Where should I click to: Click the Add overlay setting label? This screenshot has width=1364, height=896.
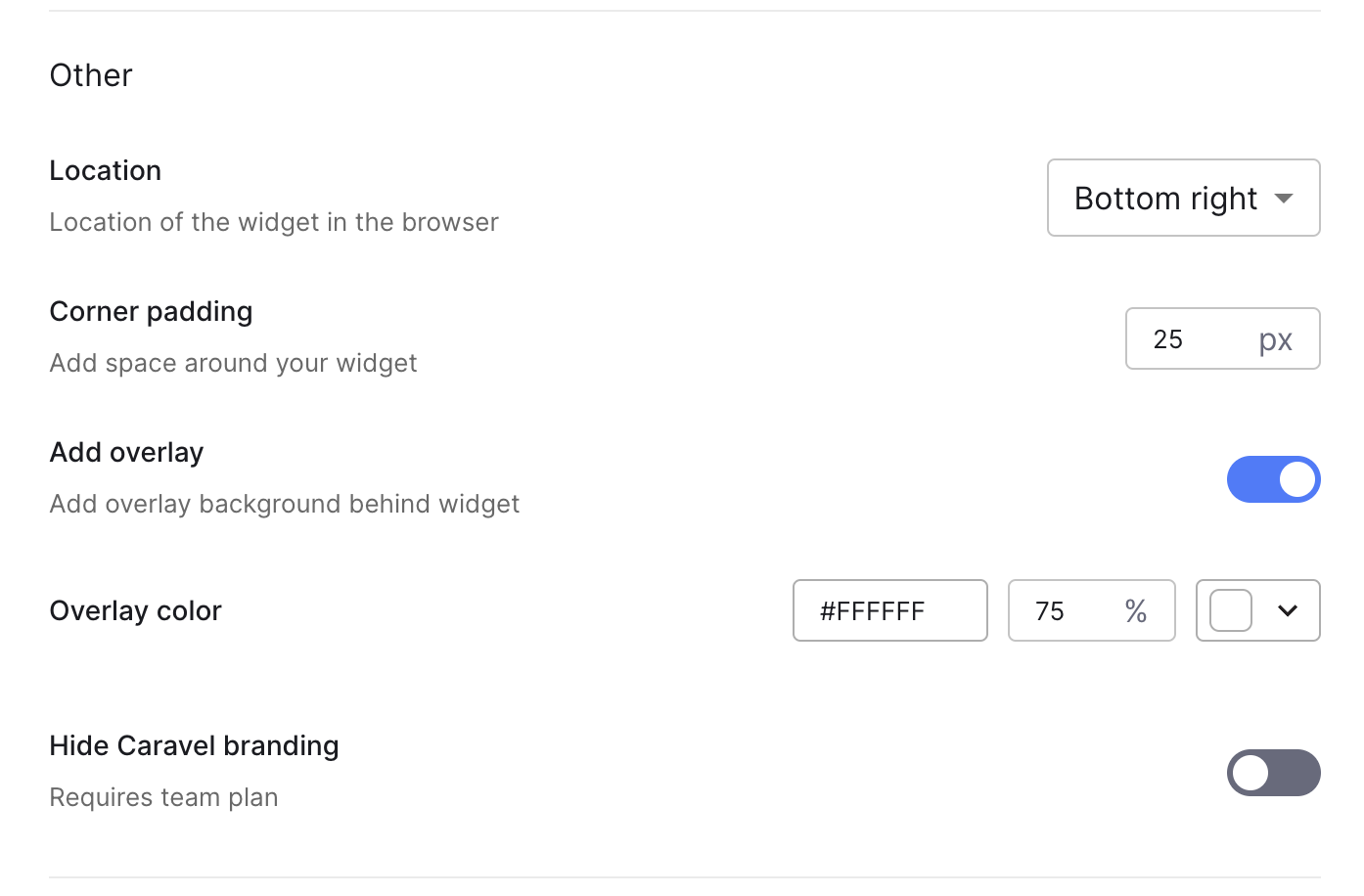[127, 453]
